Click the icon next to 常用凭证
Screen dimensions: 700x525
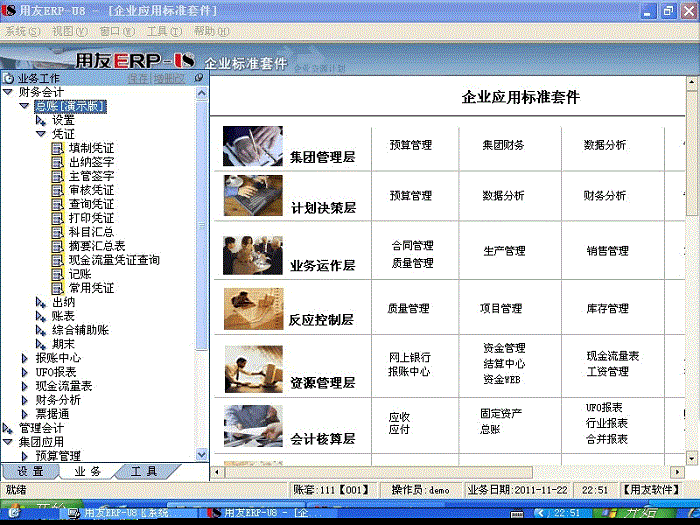[x=58, y=288]
